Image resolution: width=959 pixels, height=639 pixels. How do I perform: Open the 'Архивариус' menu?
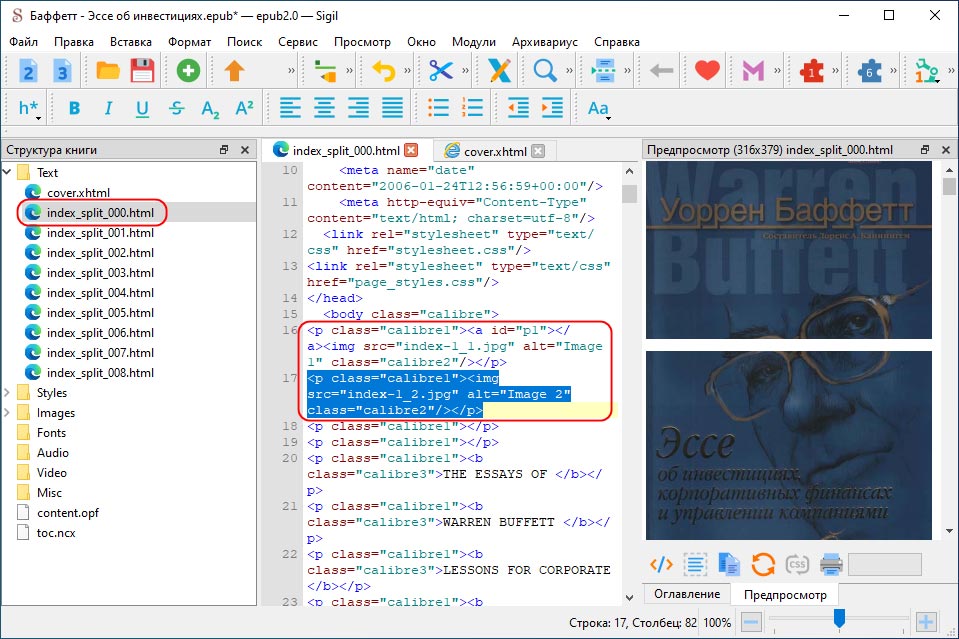(545, 42)
